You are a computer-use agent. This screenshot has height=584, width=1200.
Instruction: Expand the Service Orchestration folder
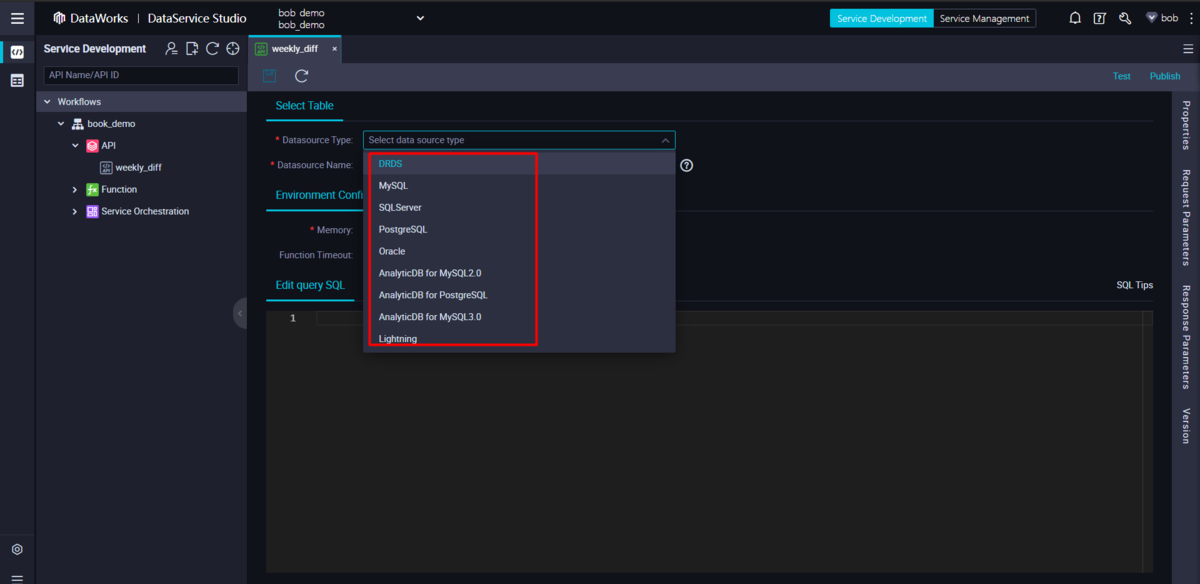pyautogui.click(x=75, y=212)
